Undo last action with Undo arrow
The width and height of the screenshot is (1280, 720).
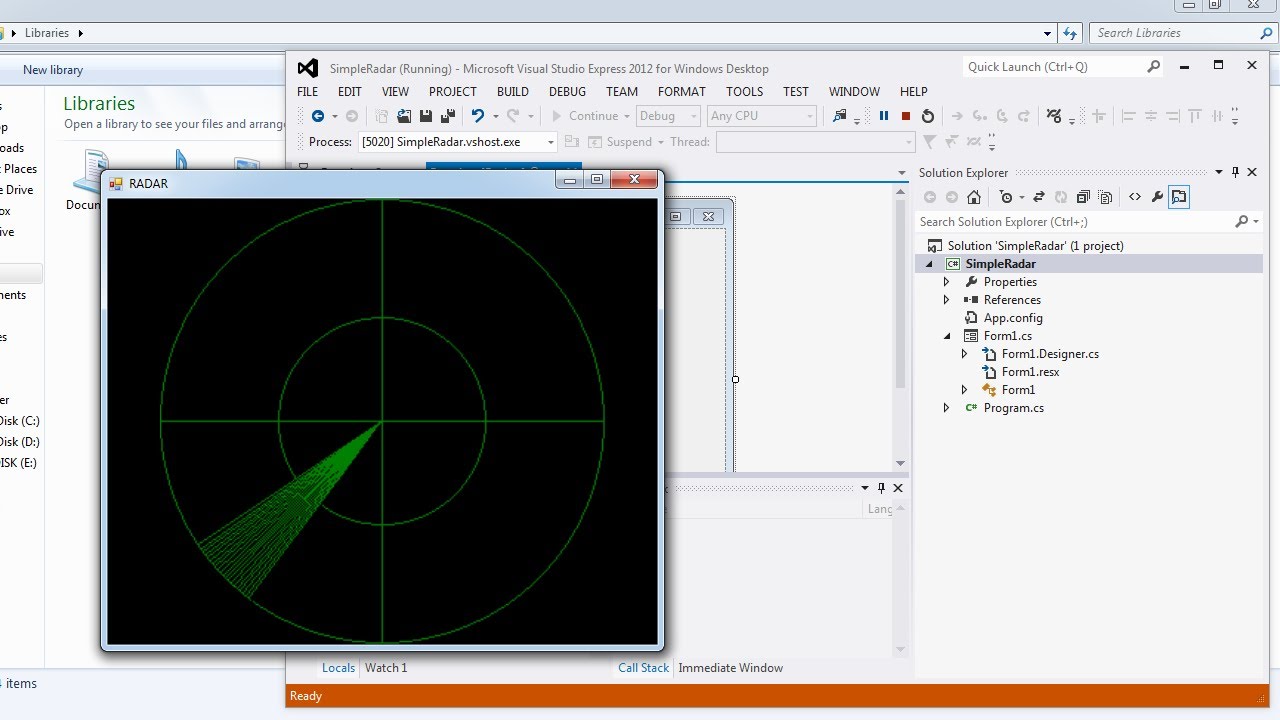click(x=478, y=116)
